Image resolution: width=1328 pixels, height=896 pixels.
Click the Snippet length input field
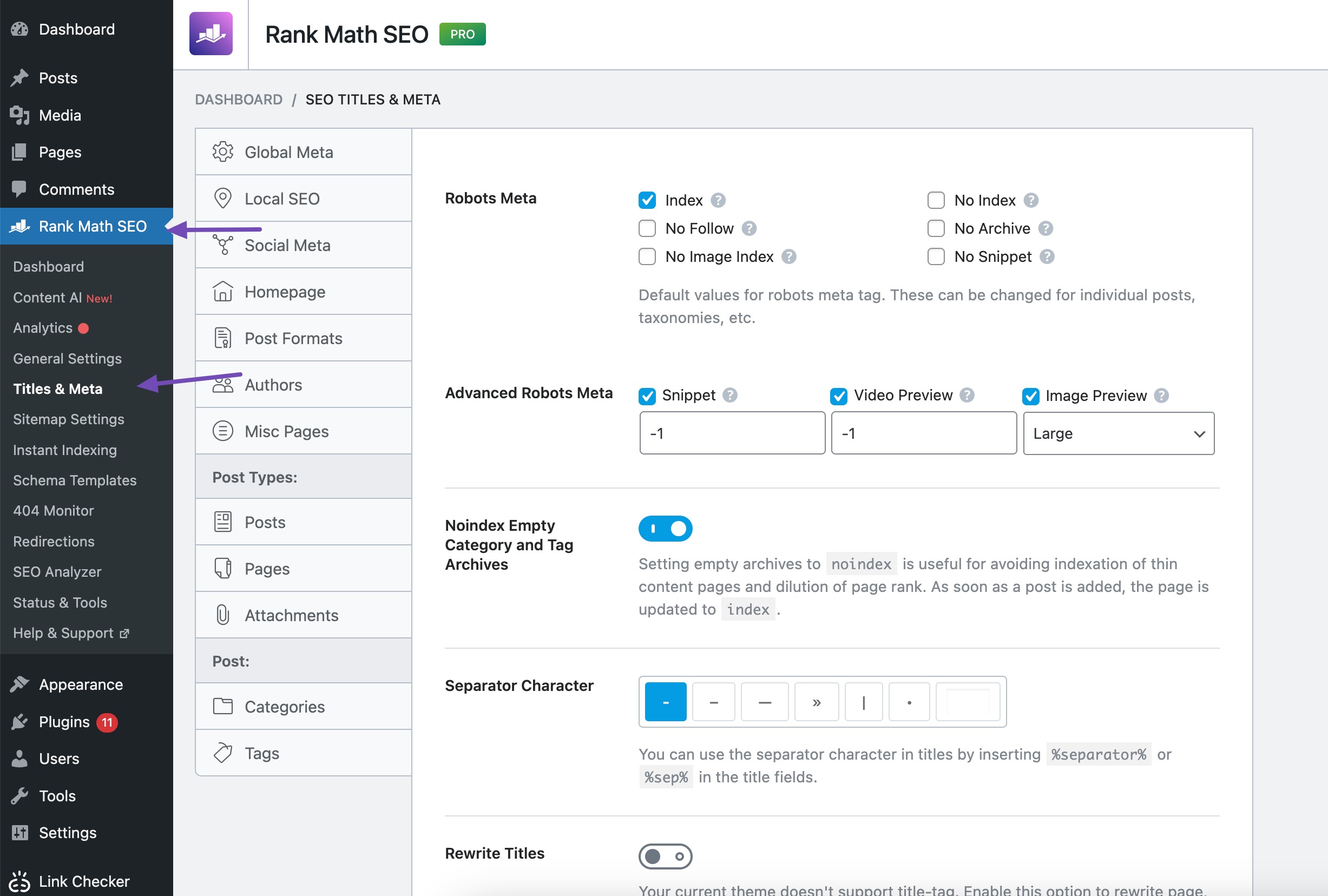732,433
